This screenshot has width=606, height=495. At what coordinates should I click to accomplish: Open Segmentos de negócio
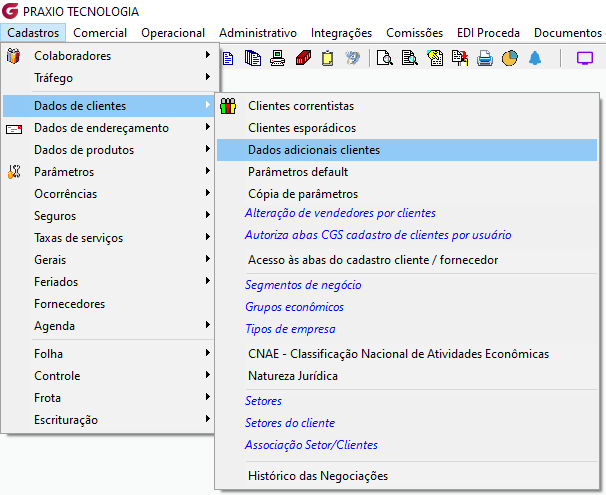pos(303,285)
